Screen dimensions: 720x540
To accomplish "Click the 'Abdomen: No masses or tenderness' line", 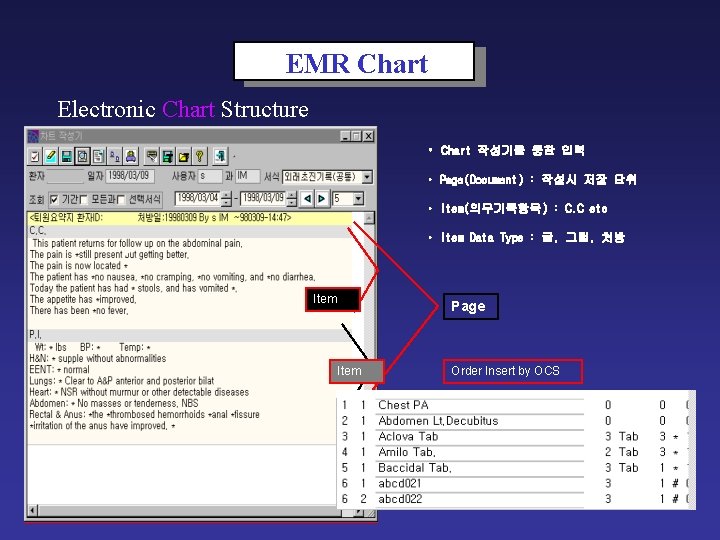I will coord(114,404).
